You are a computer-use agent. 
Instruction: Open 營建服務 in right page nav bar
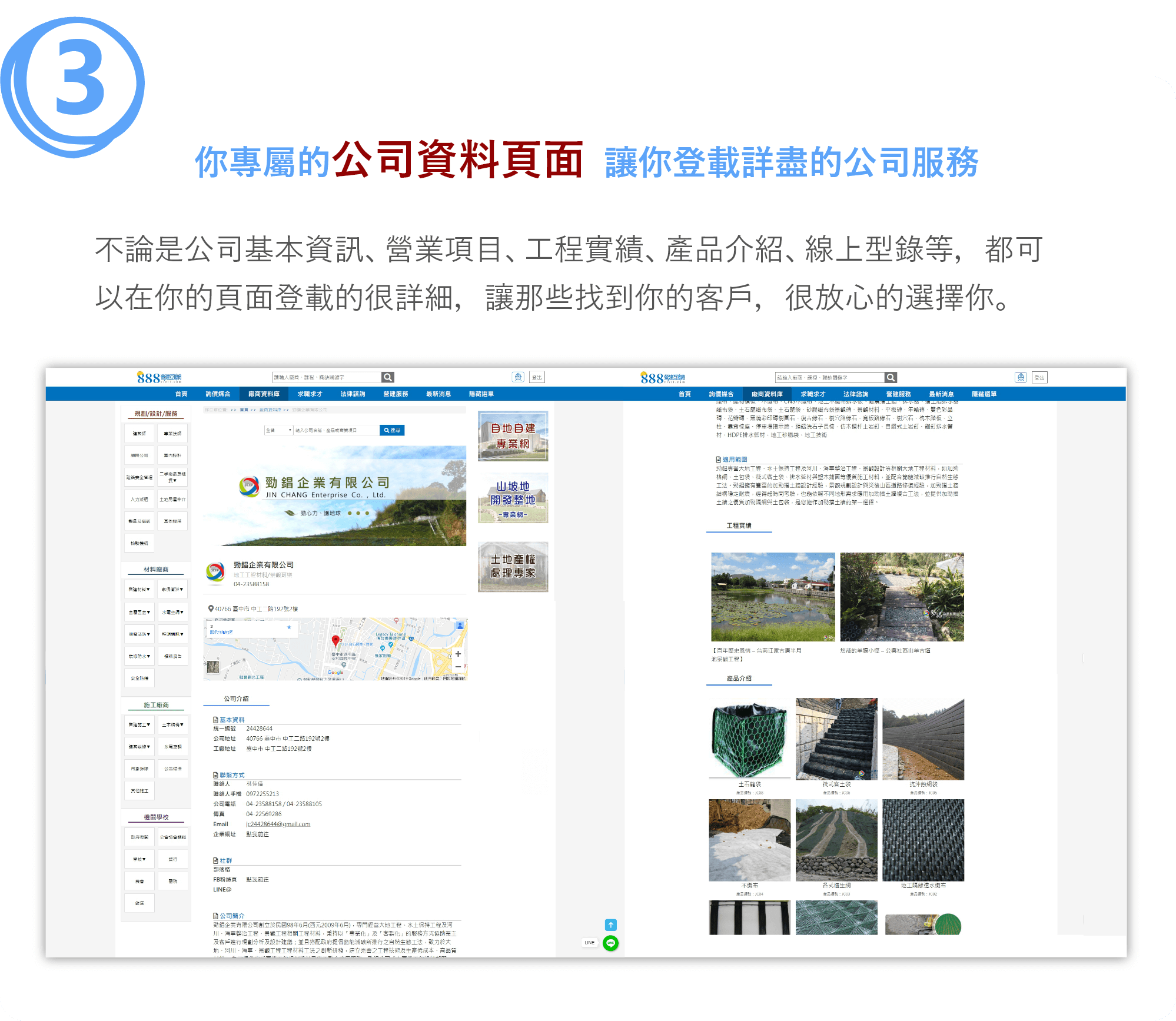click(899, 394)
